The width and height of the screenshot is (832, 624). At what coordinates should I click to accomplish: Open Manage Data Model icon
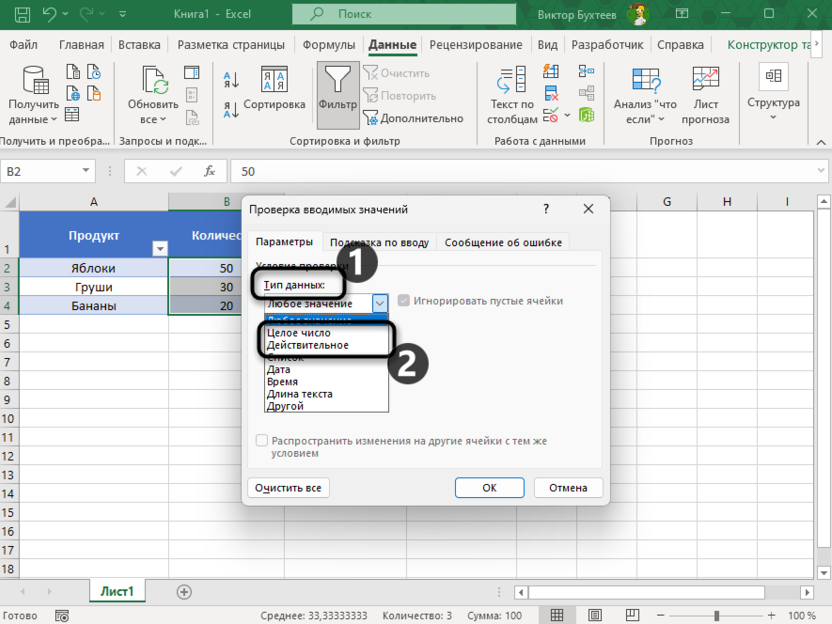coord(586,115)
